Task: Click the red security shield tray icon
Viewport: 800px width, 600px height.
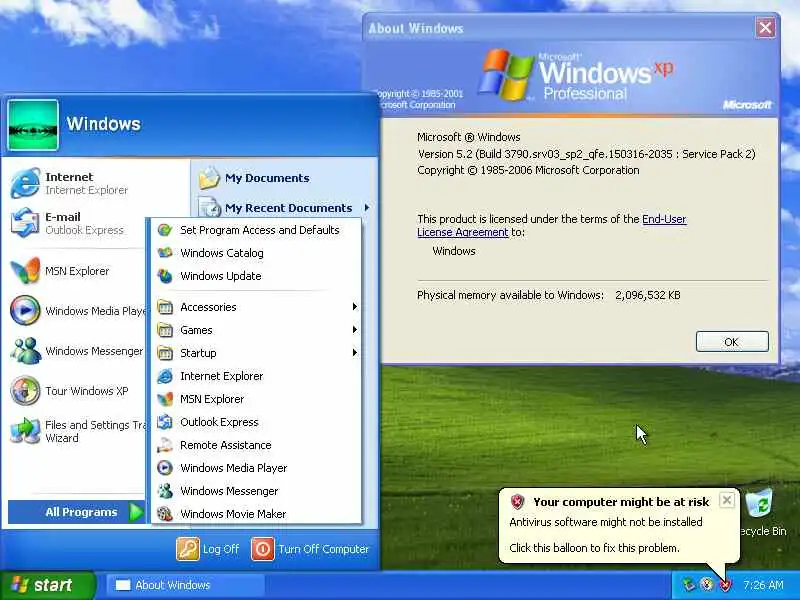Action: [x=725, y=585]
